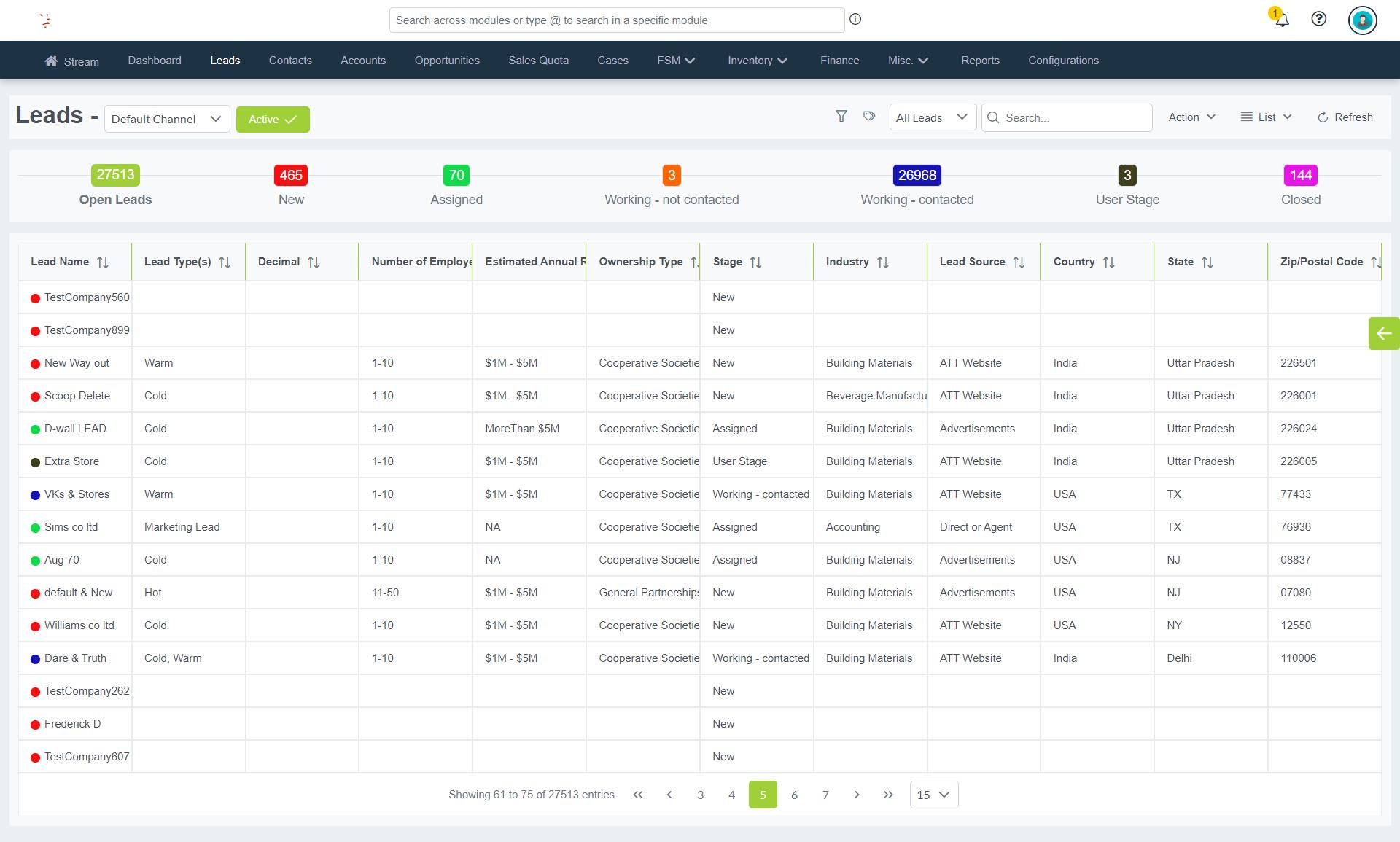Image resolution: width=1400 pixels, height=842 pixels.
Task: Open the Opportunities module tab
Action: [447, 61]
